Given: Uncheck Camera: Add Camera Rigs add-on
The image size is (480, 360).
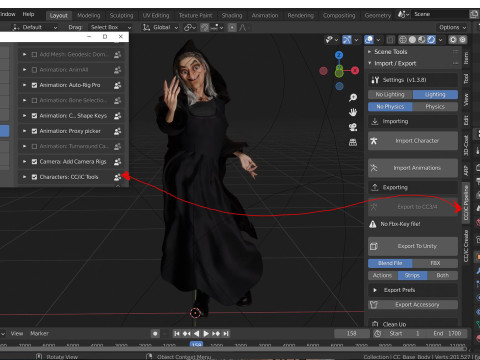Looking at the screenshot, I should point(34,162).
